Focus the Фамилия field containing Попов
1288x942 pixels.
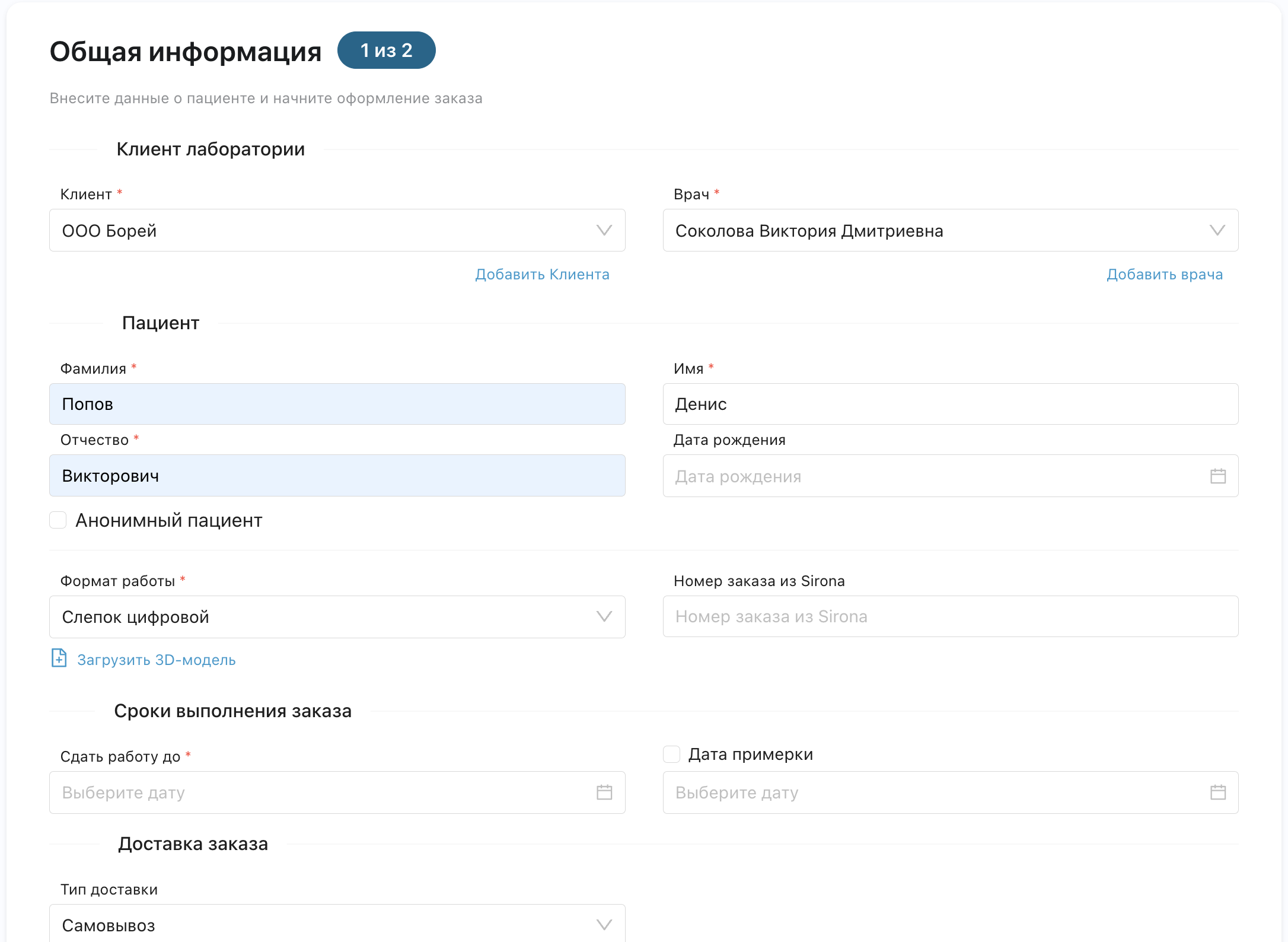337,404
